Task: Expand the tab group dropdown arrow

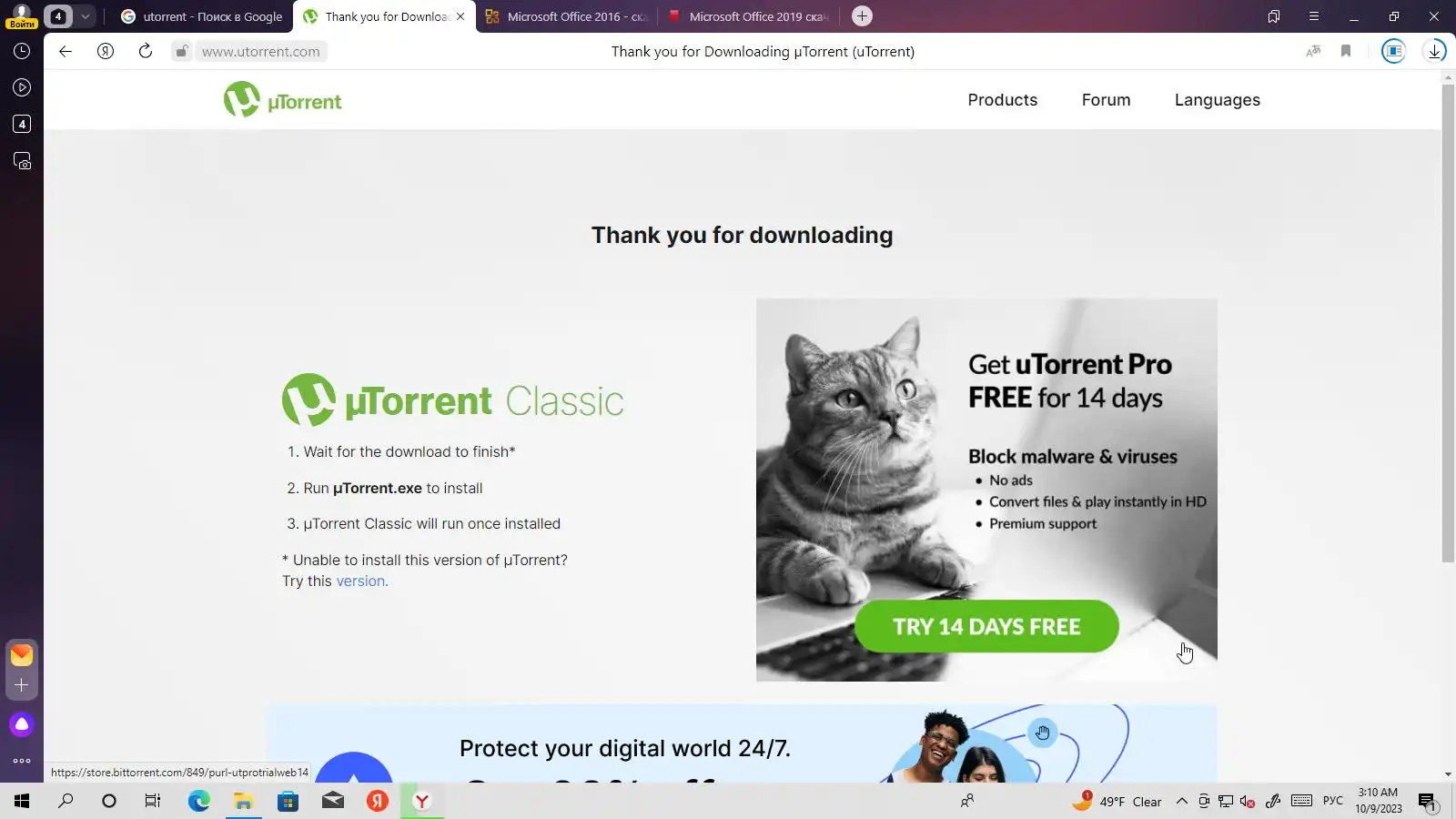Action: [x=85, y=16]
